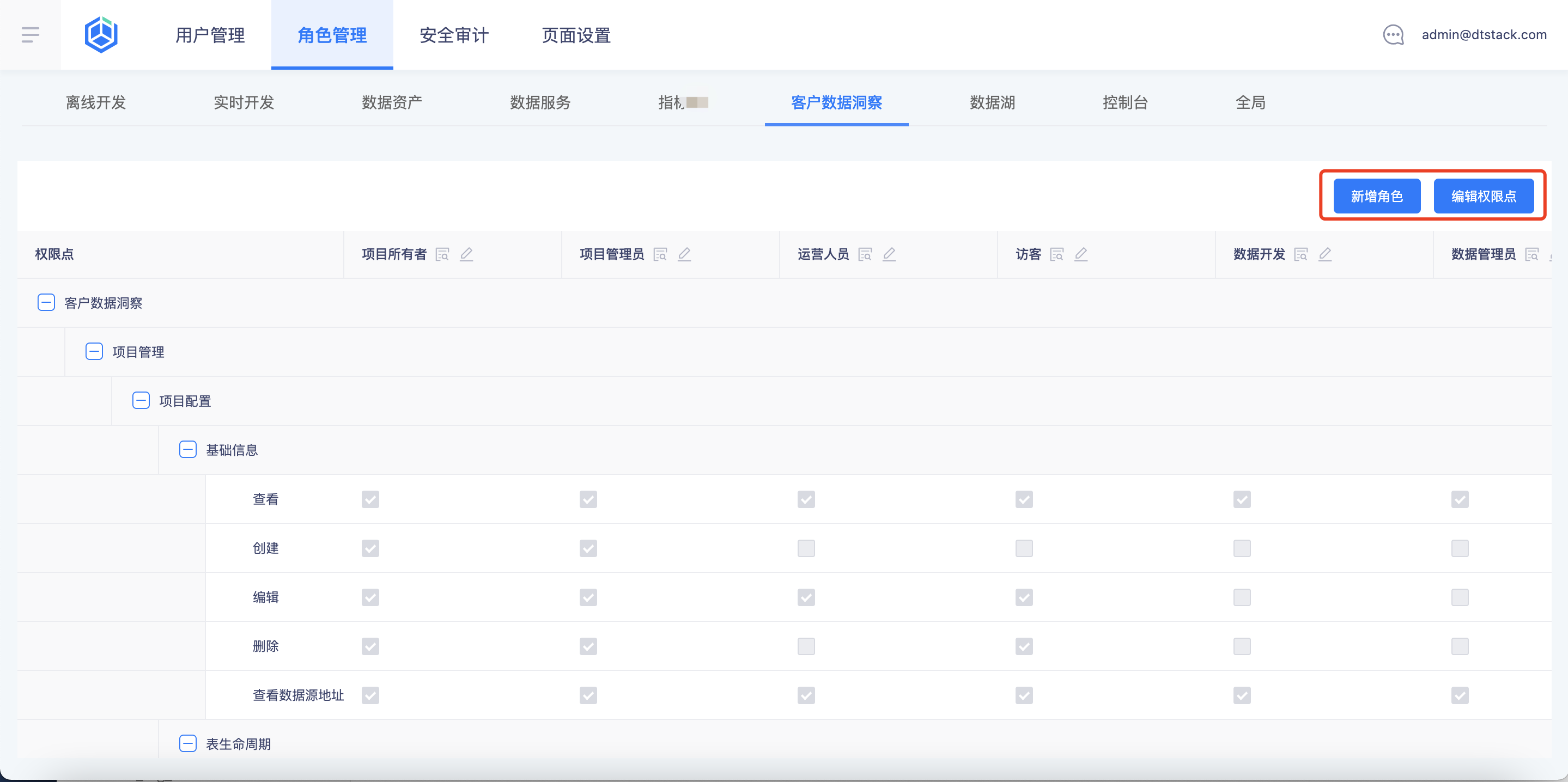
Task: Switch to the 数据服务 tab
Action: [x=540, y=102]
